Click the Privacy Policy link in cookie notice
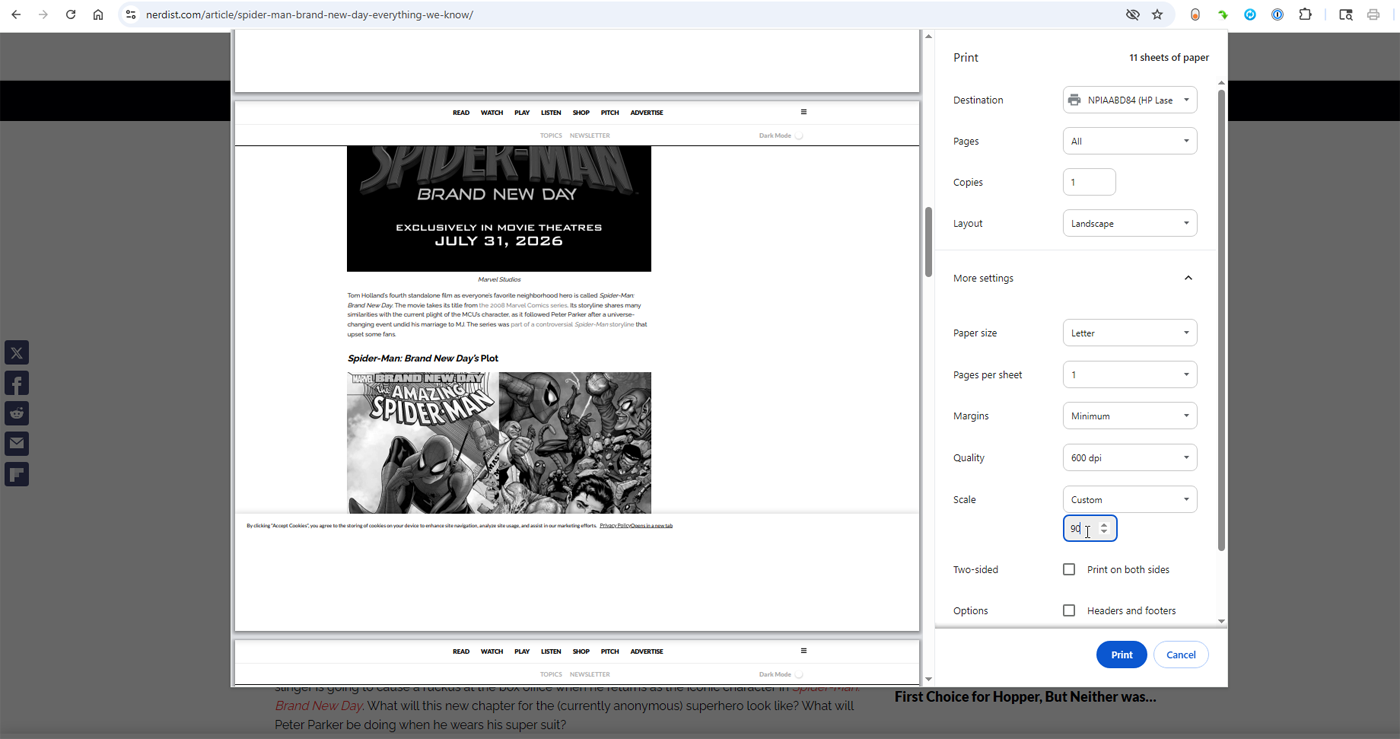The height and width of the screenshot is (739, 1400). (x=615, y=525)
